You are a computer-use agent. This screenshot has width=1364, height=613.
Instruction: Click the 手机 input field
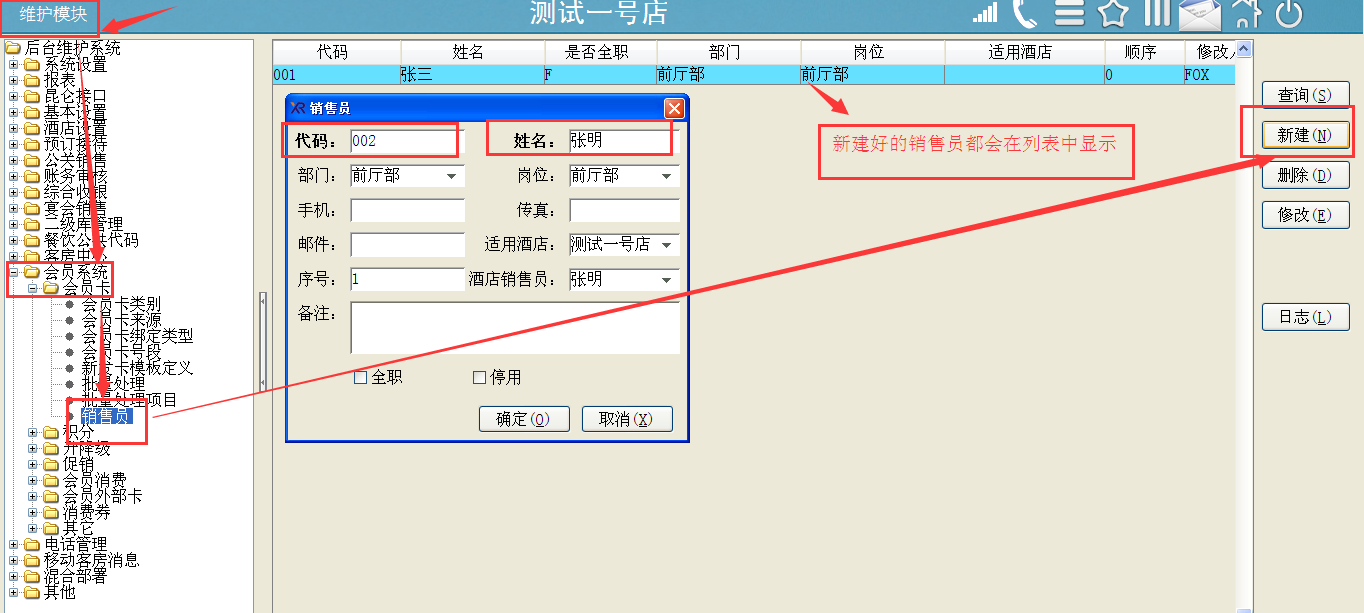click(x=407, y=211)
